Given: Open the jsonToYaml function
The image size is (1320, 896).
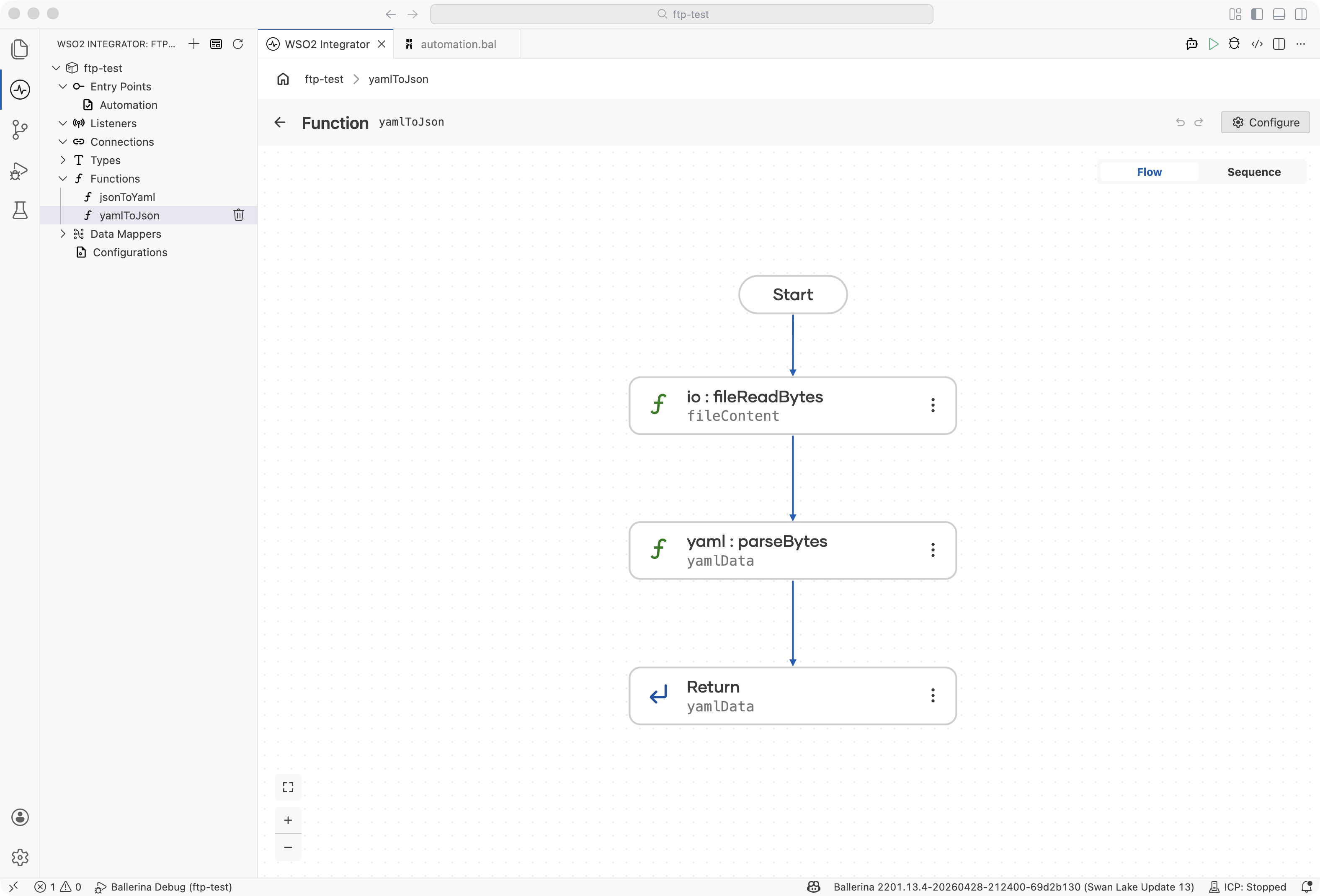Looking at the screenshot, I should [x=127, y=197].
